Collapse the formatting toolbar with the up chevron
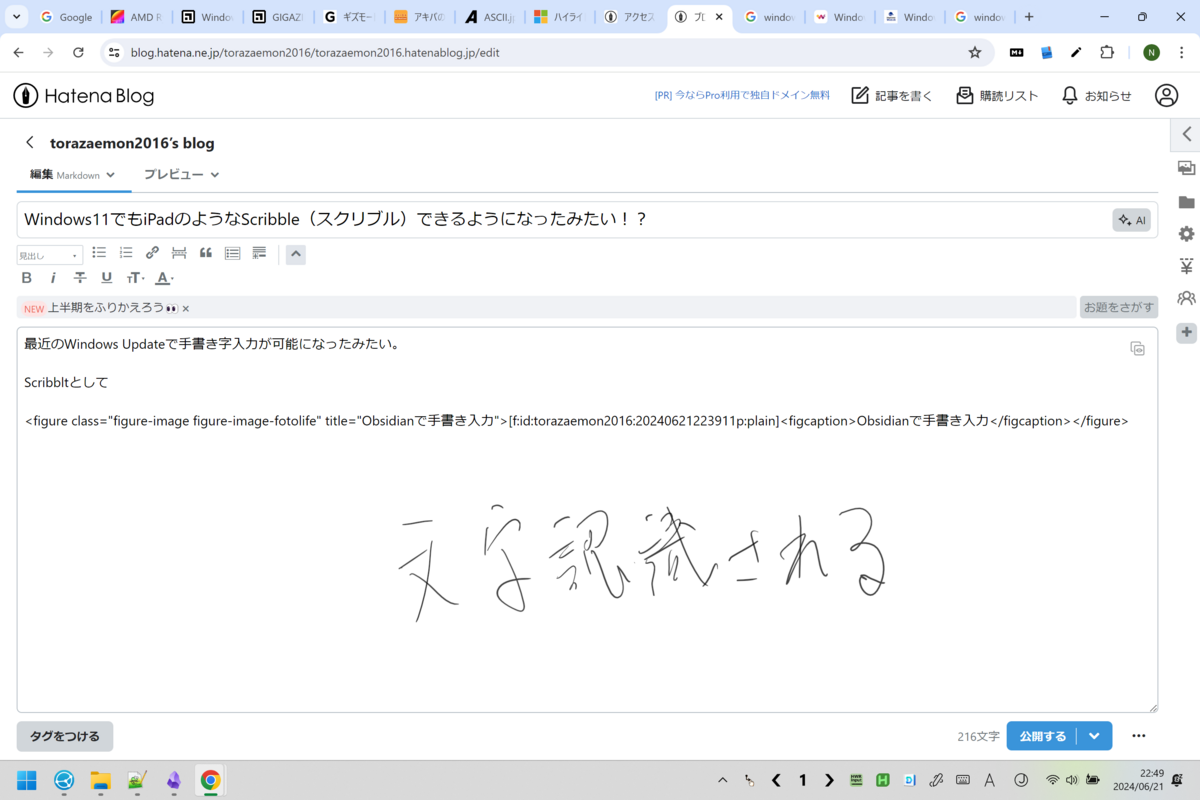 tap(295, 254)
